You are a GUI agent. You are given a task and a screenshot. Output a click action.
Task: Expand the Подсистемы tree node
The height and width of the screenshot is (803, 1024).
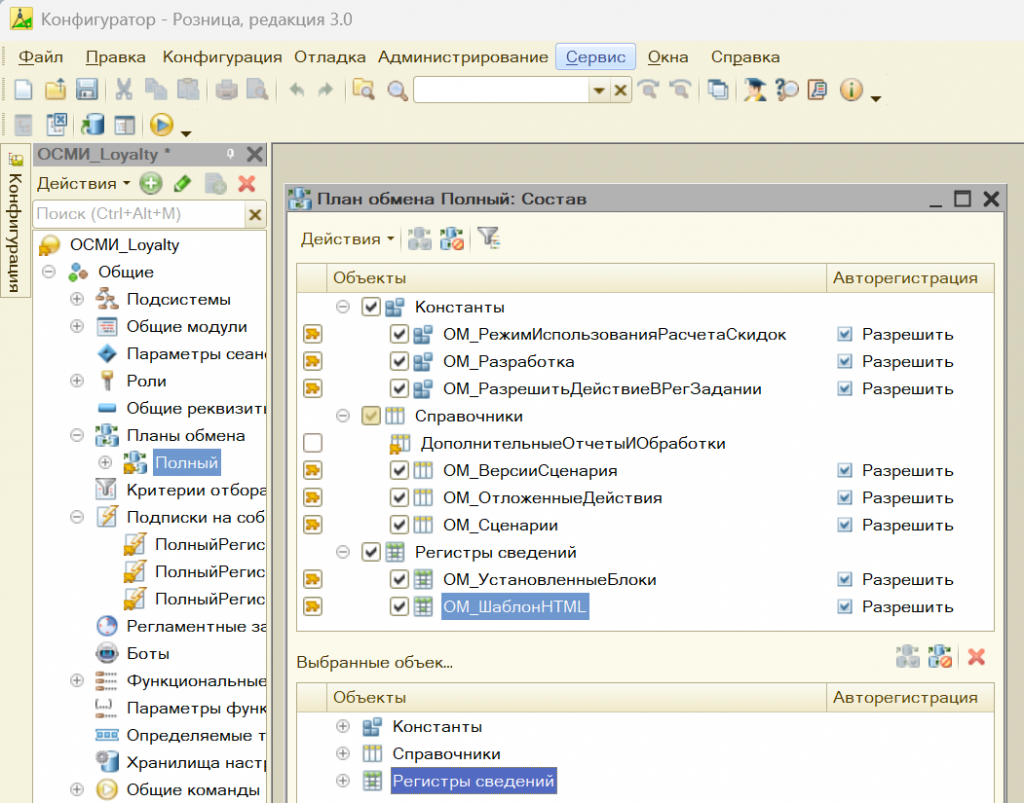point(77,299)
